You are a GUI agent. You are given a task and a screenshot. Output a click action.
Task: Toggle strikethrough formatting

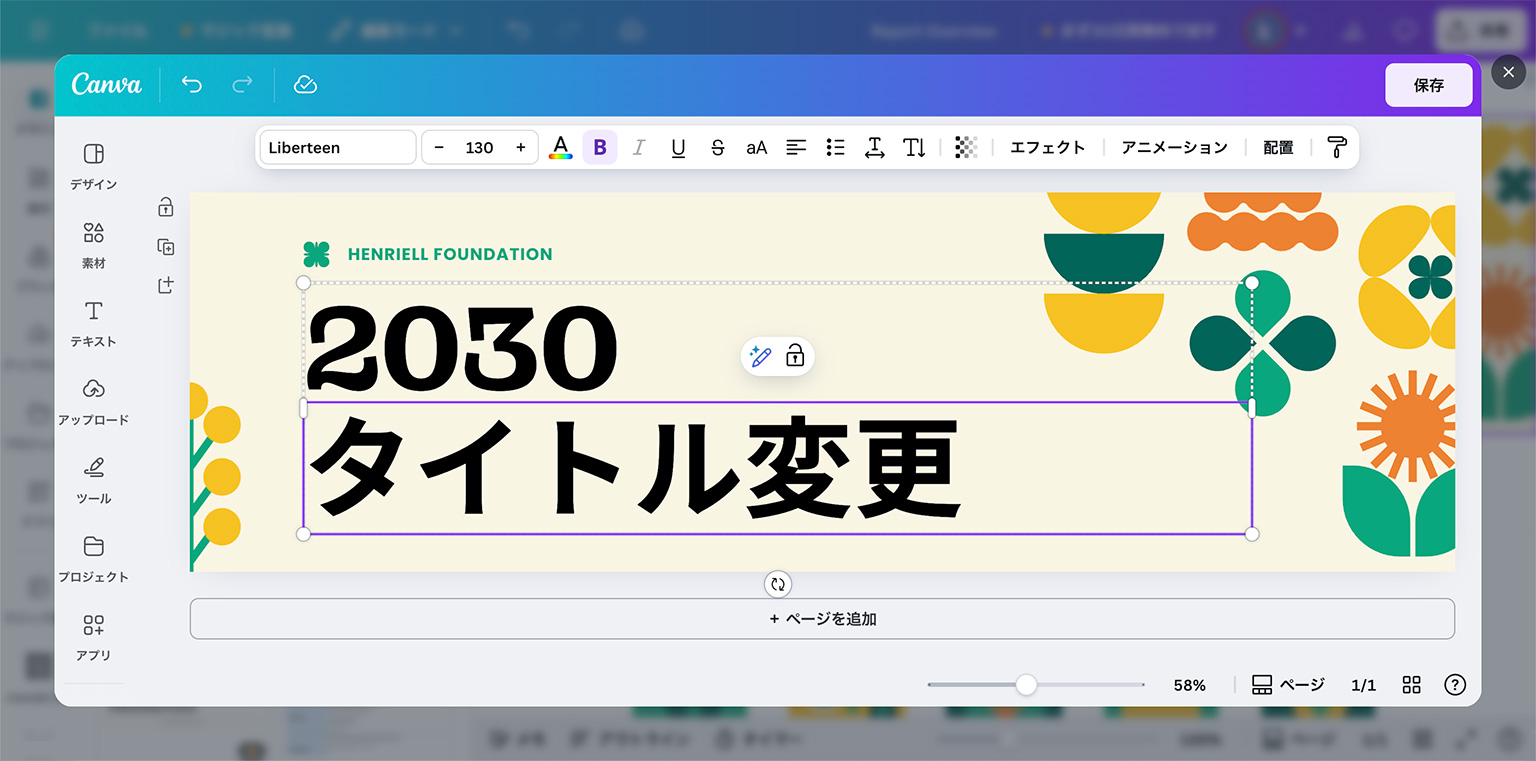pyautogui.click(x=717, y=148)
